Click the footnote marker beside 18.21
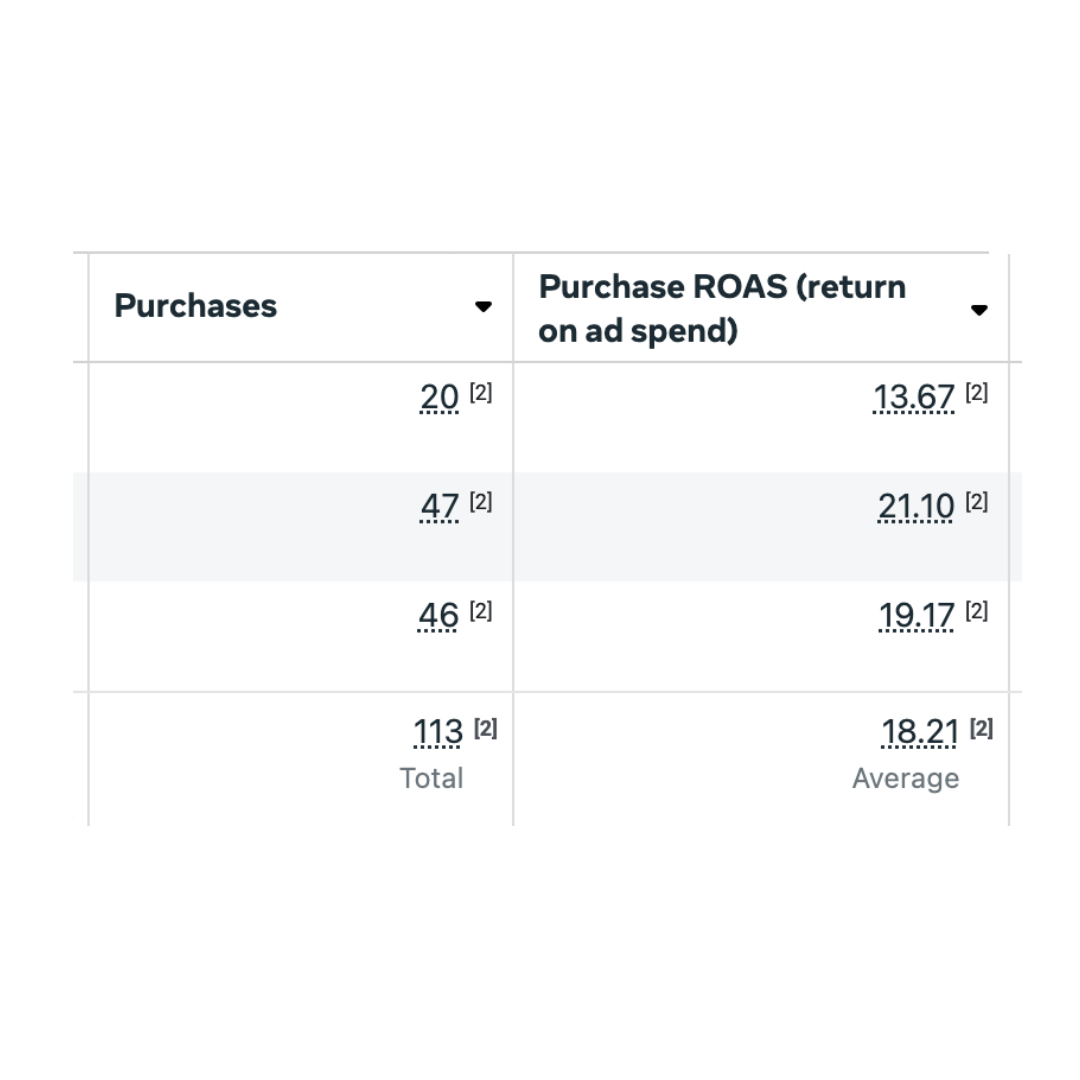 [x=979, y=729]
